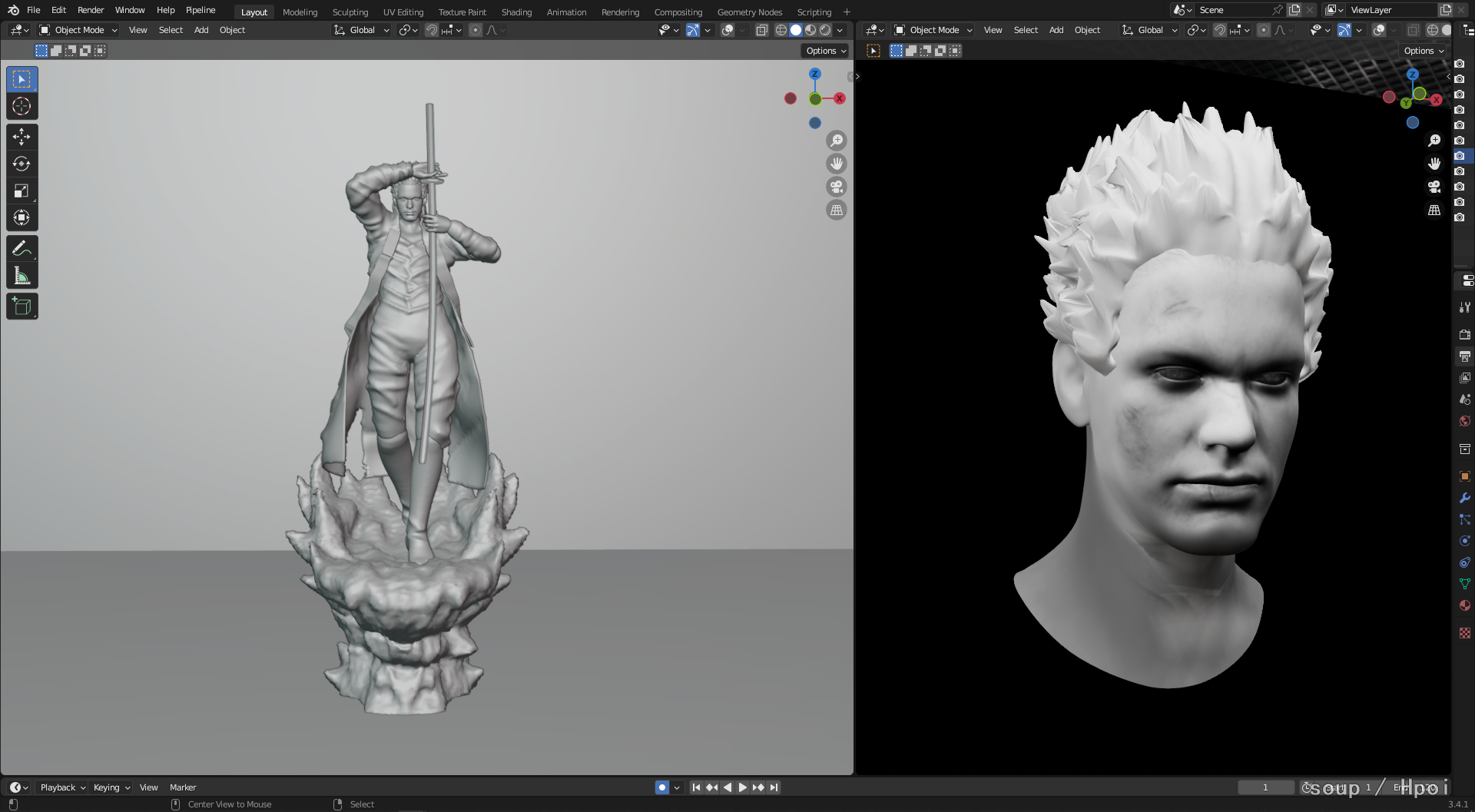Open Options dropdown in left viewport
Image resolution: width=1475 pixels, height=812 pixels.
tap(826, 51)
